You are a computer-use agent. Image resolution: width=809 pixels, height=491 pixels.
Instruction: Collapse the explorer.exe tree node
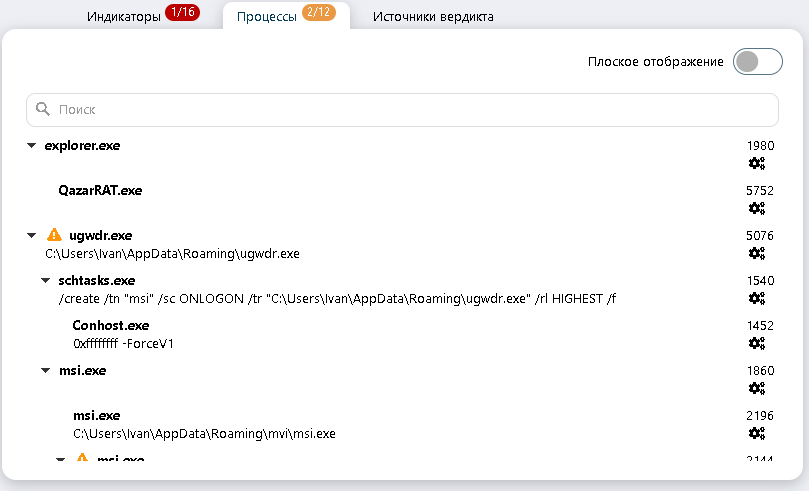click(32, 146)
